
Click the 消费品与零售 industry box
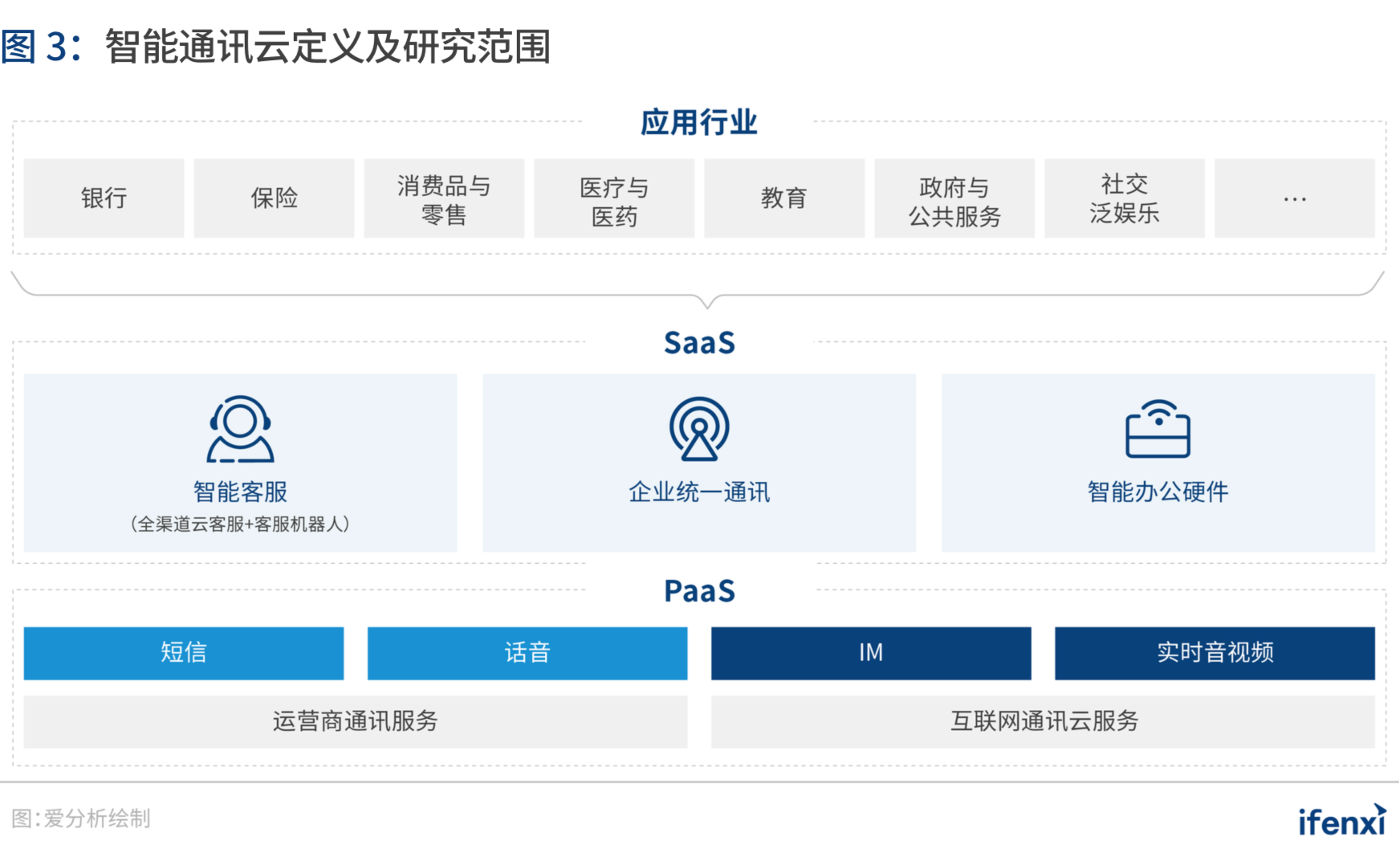click(444, 198)
